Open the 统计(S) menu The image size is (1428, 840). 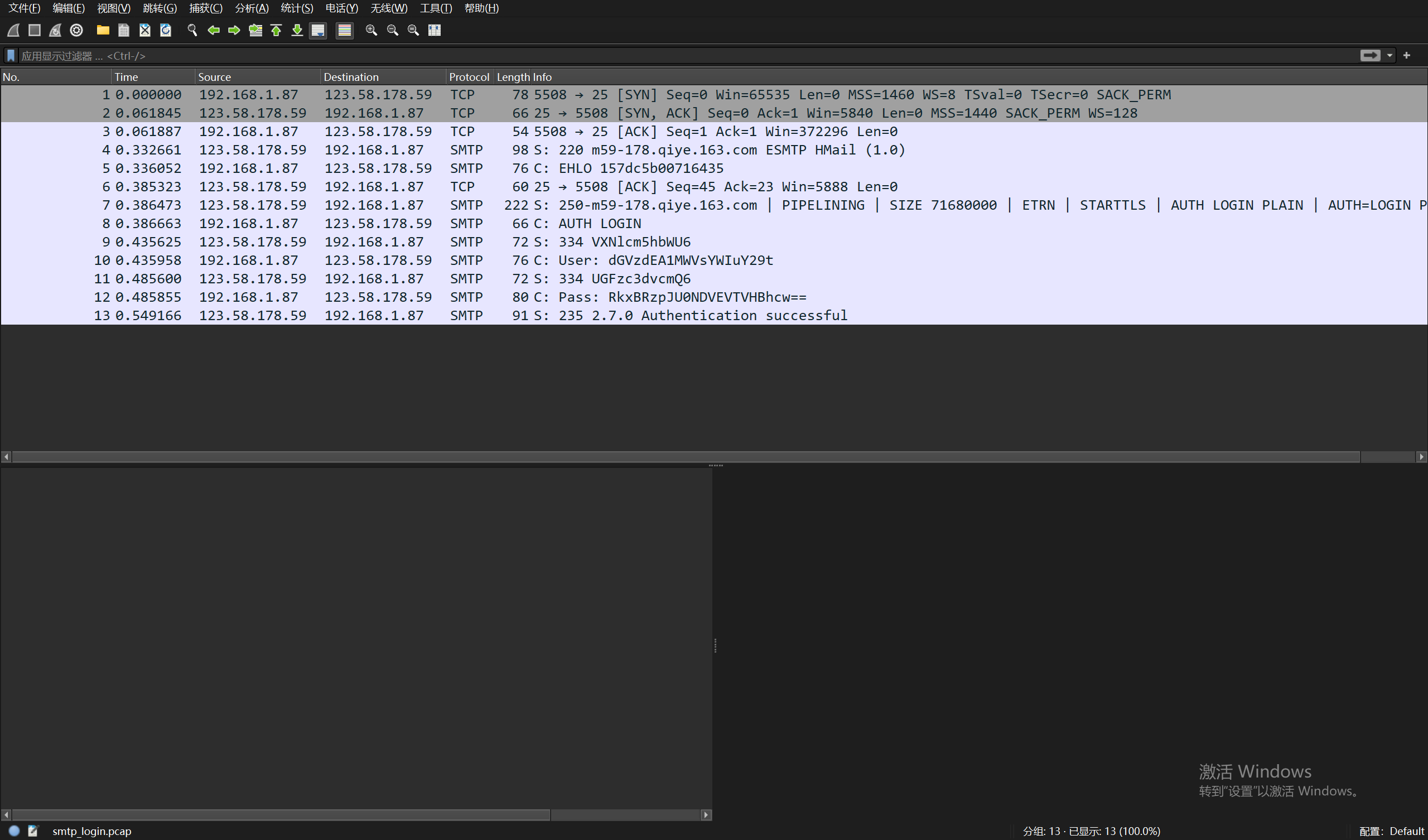(296, 8)
